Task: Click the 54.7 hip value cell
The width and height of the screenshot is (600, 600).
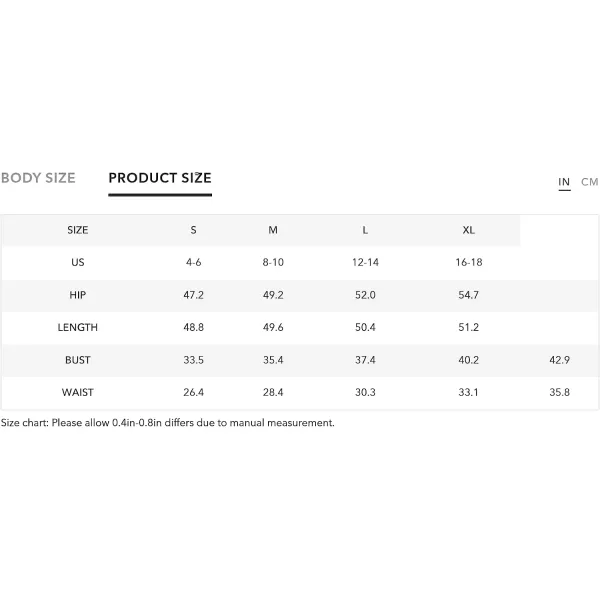Action: coord(468,295)
